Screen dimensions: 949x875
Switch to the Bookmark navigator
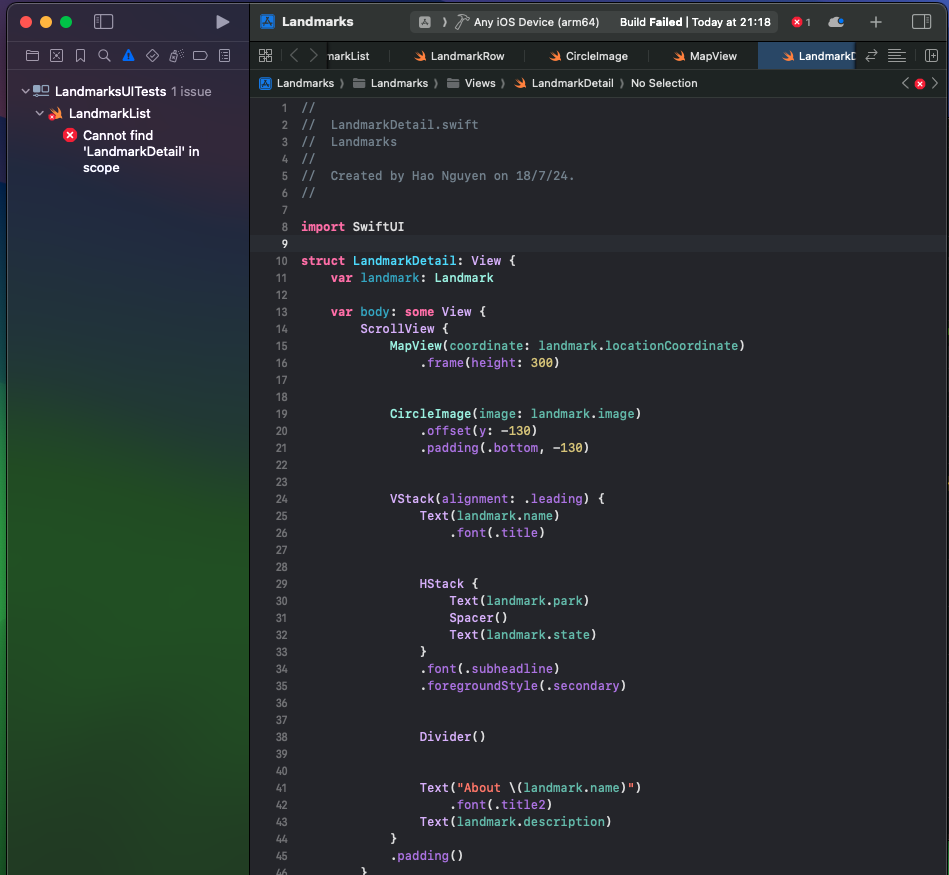tap(80, 56)
